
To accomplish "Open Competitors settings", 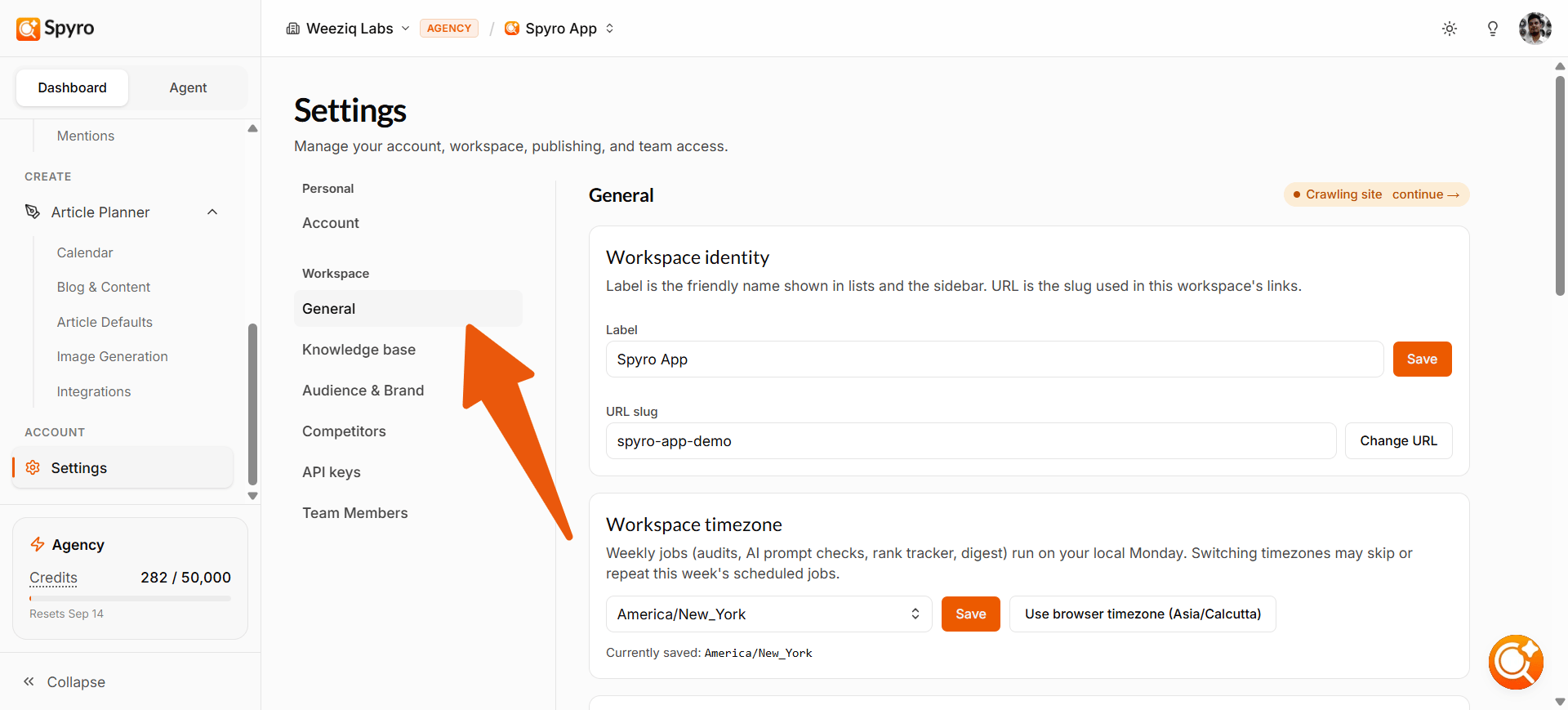I will point(344,431).
